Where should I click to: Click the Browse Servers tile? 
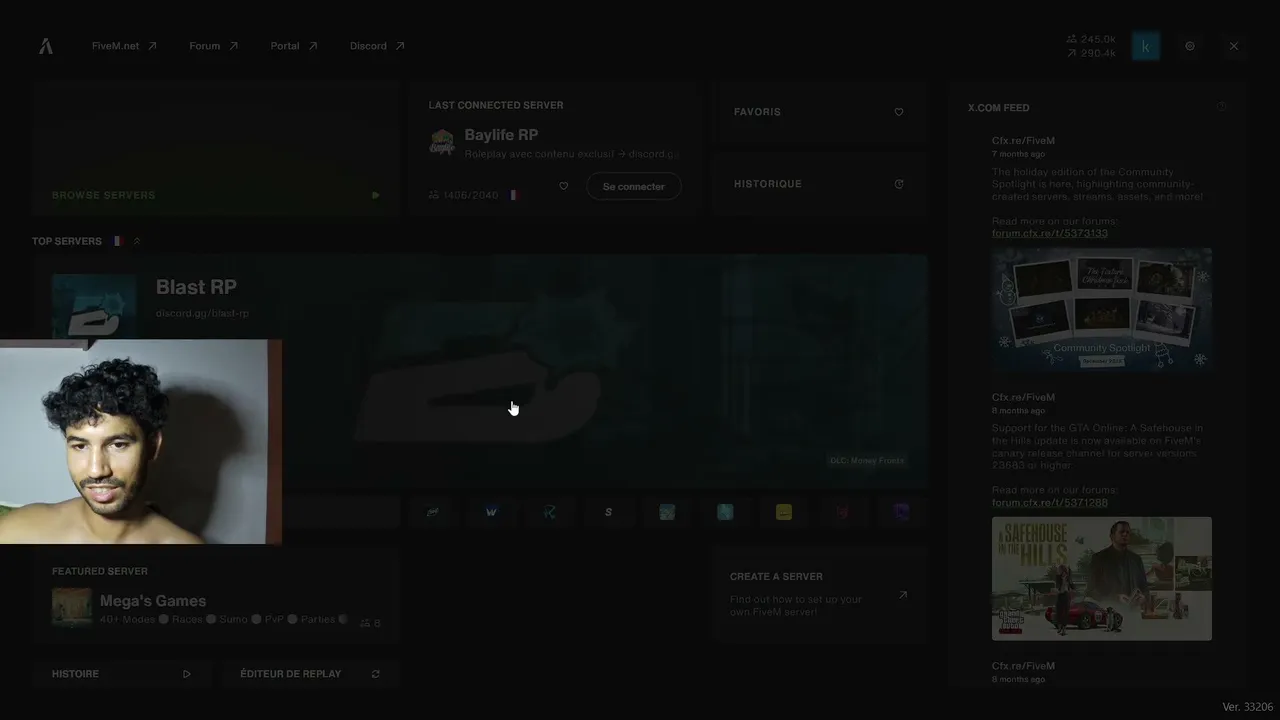pyautogui.click(x=216, y=149)
